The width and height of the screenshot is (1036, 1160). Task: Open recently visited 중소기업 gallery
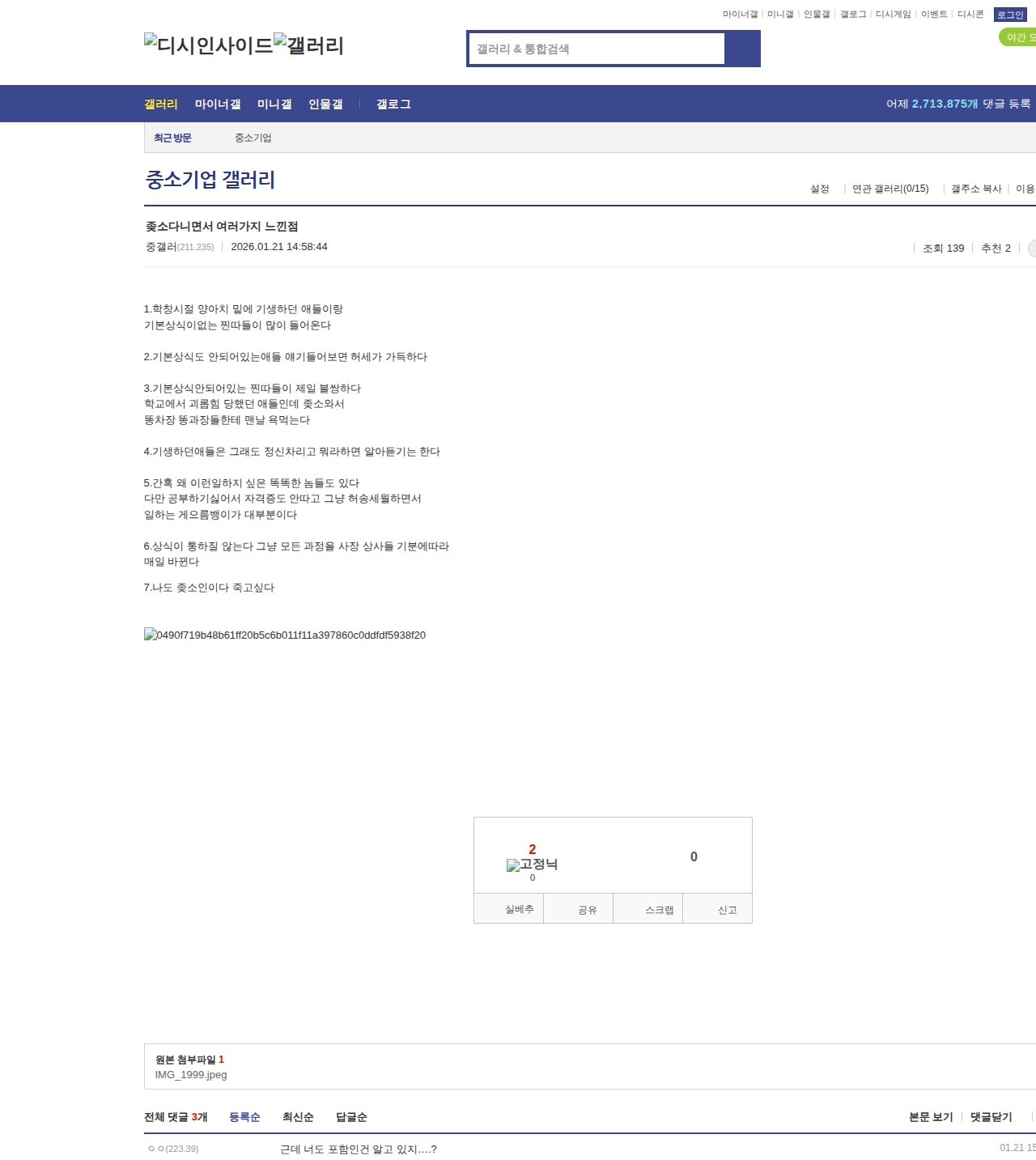pyautogui.click(x=253, y=138)
